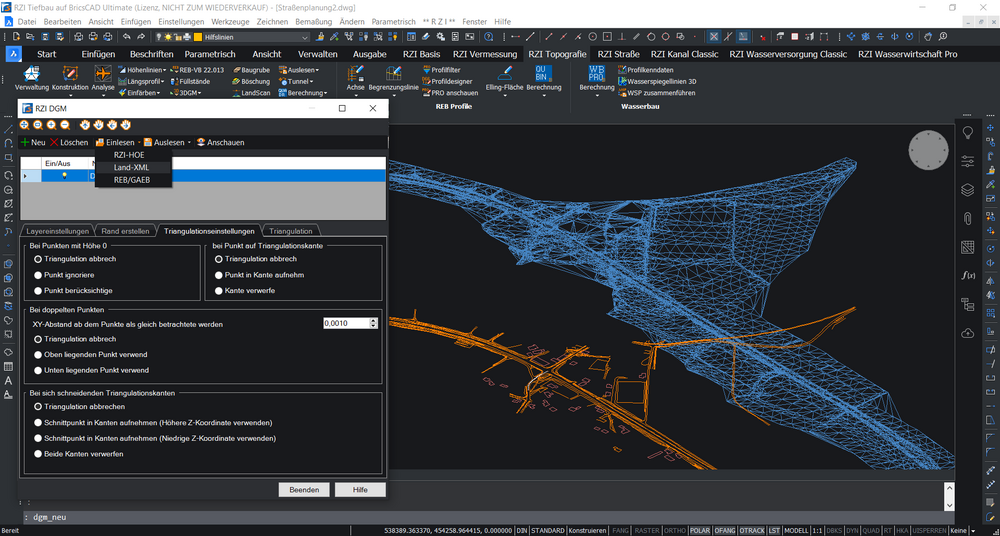
Task: Click the Wasserspiegellinien 3D tool
Action: coord(660,81)
